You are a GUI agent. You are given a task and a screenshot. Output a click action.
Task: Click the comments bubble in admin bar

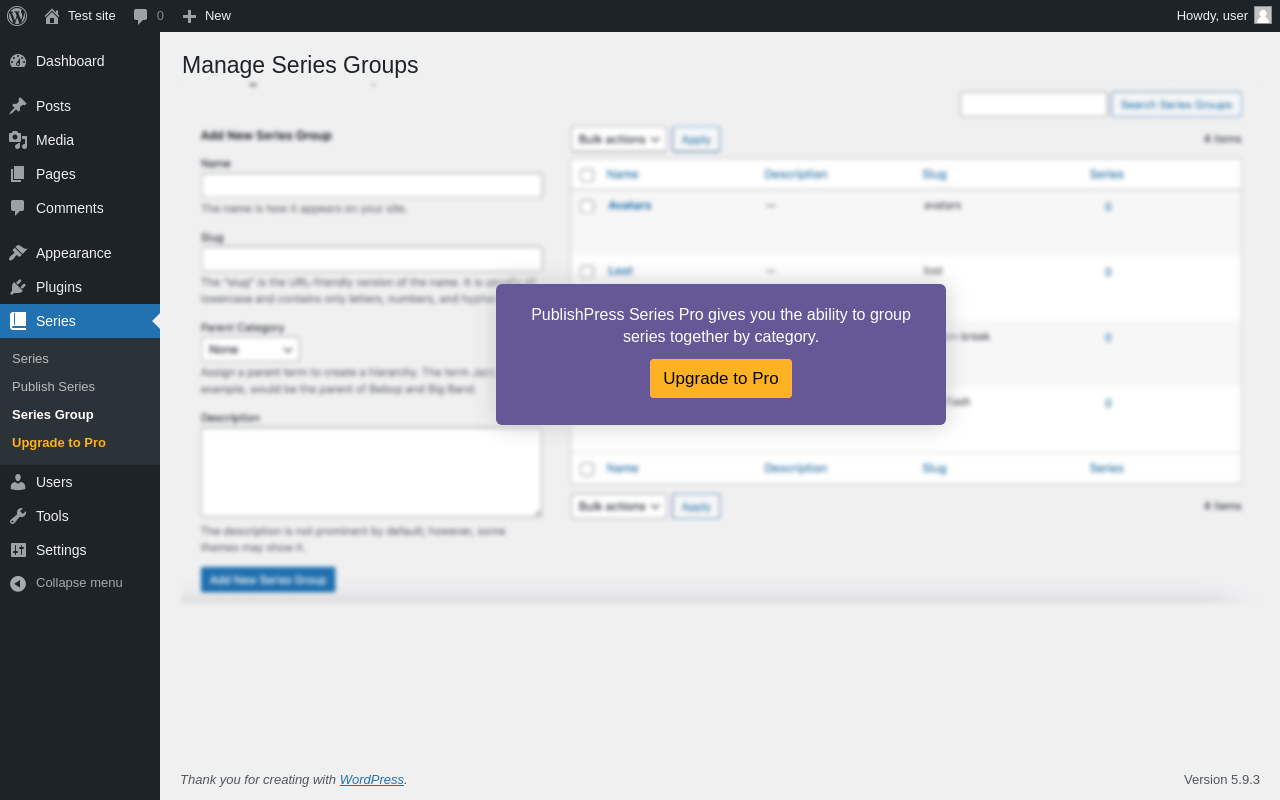tap(141, 16)
